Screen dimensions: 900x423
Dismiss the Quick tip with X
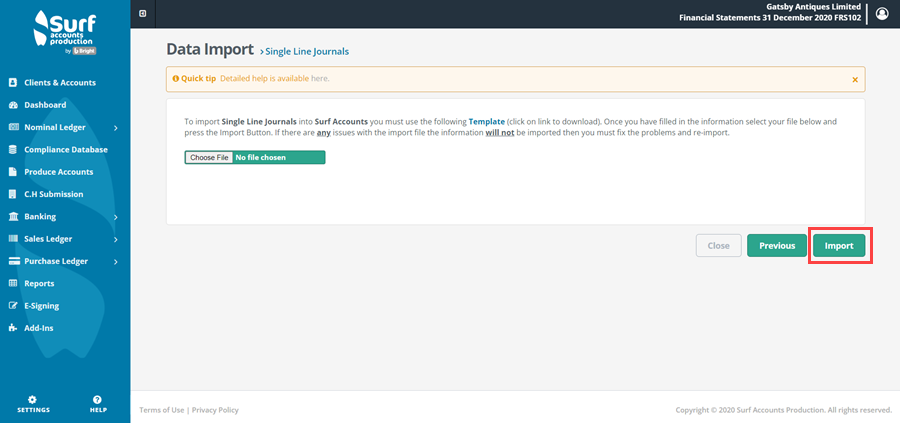(855, 80)
